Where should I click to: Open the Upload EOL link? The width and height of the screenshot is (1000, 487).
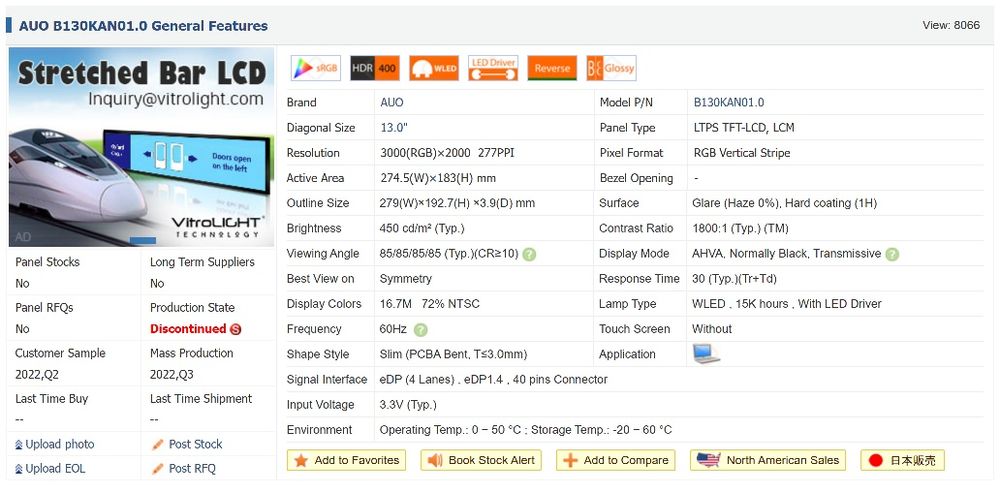click(55, 469)
